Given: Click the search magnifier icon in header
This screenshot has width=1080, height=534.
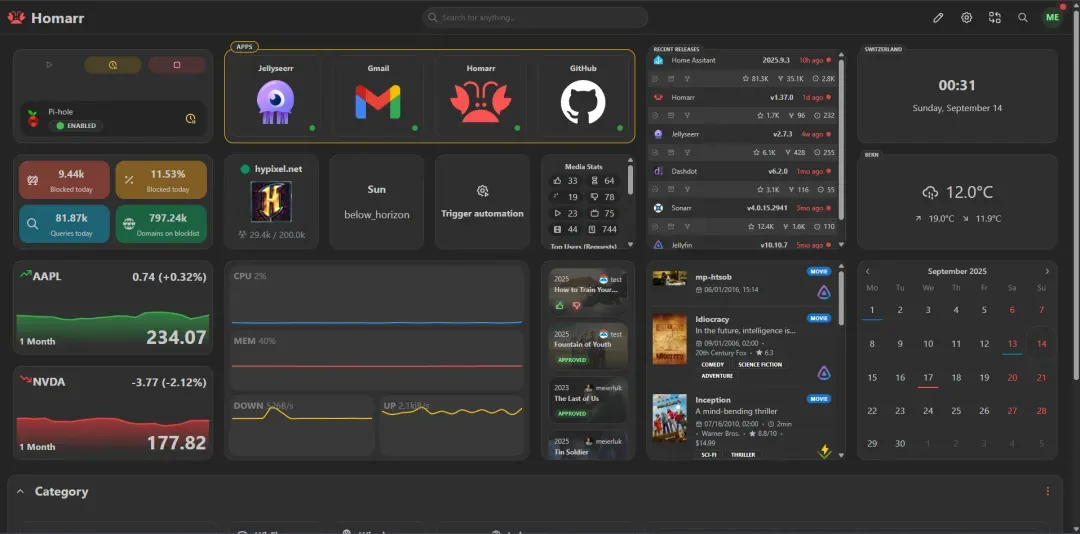Looking at the screenshot, I should coord(1022,17).
